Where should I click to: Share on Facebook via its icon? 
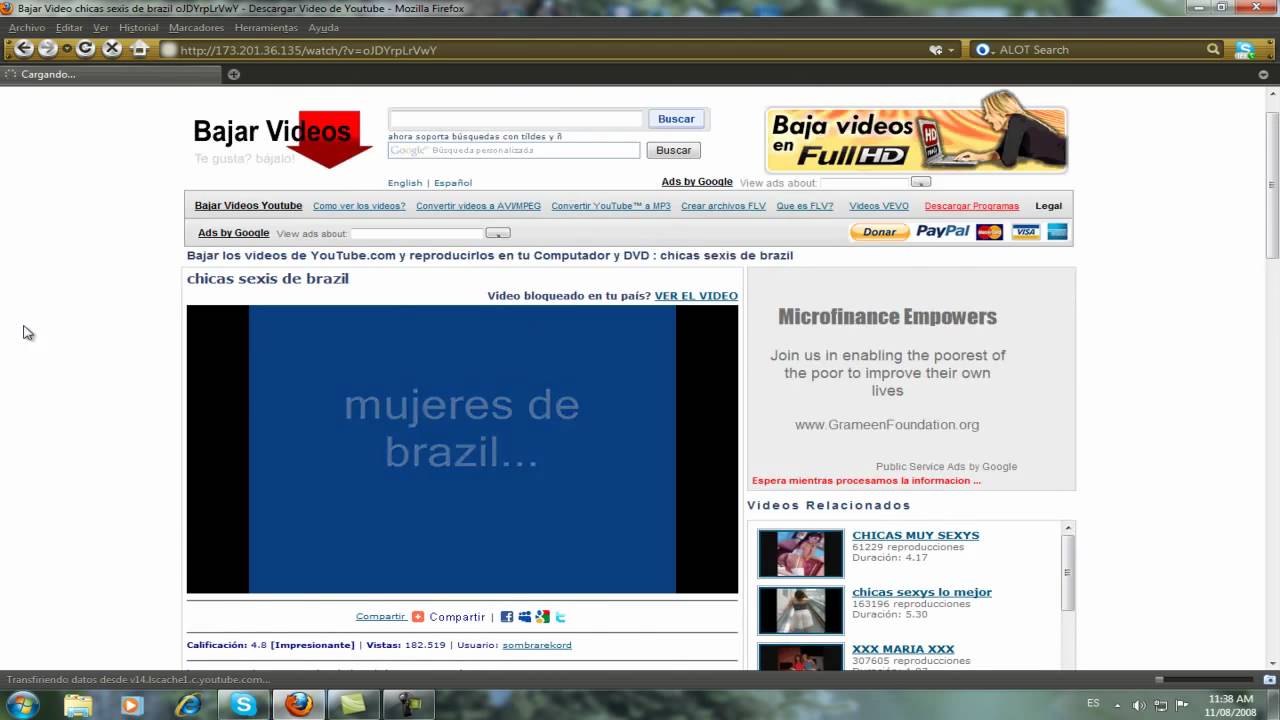tap(507, 617)
